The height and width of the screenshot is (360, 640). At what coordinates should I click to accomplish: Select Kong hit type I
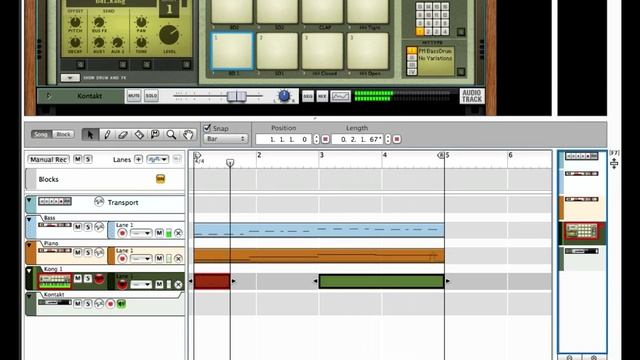click(412, 51)
